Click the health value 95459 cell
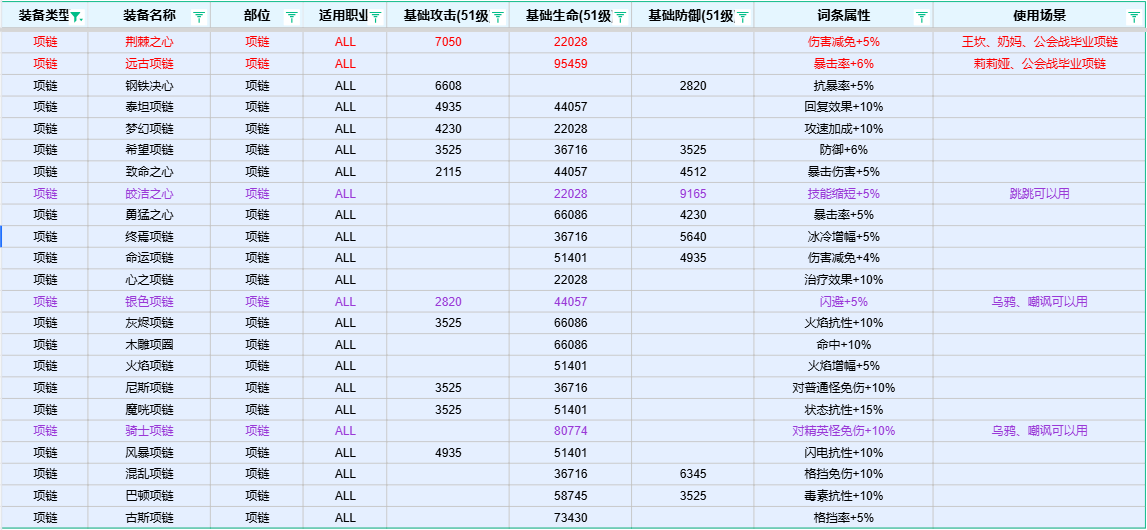1147x530 pixels. pyautogui.click(x=570, y=64)
